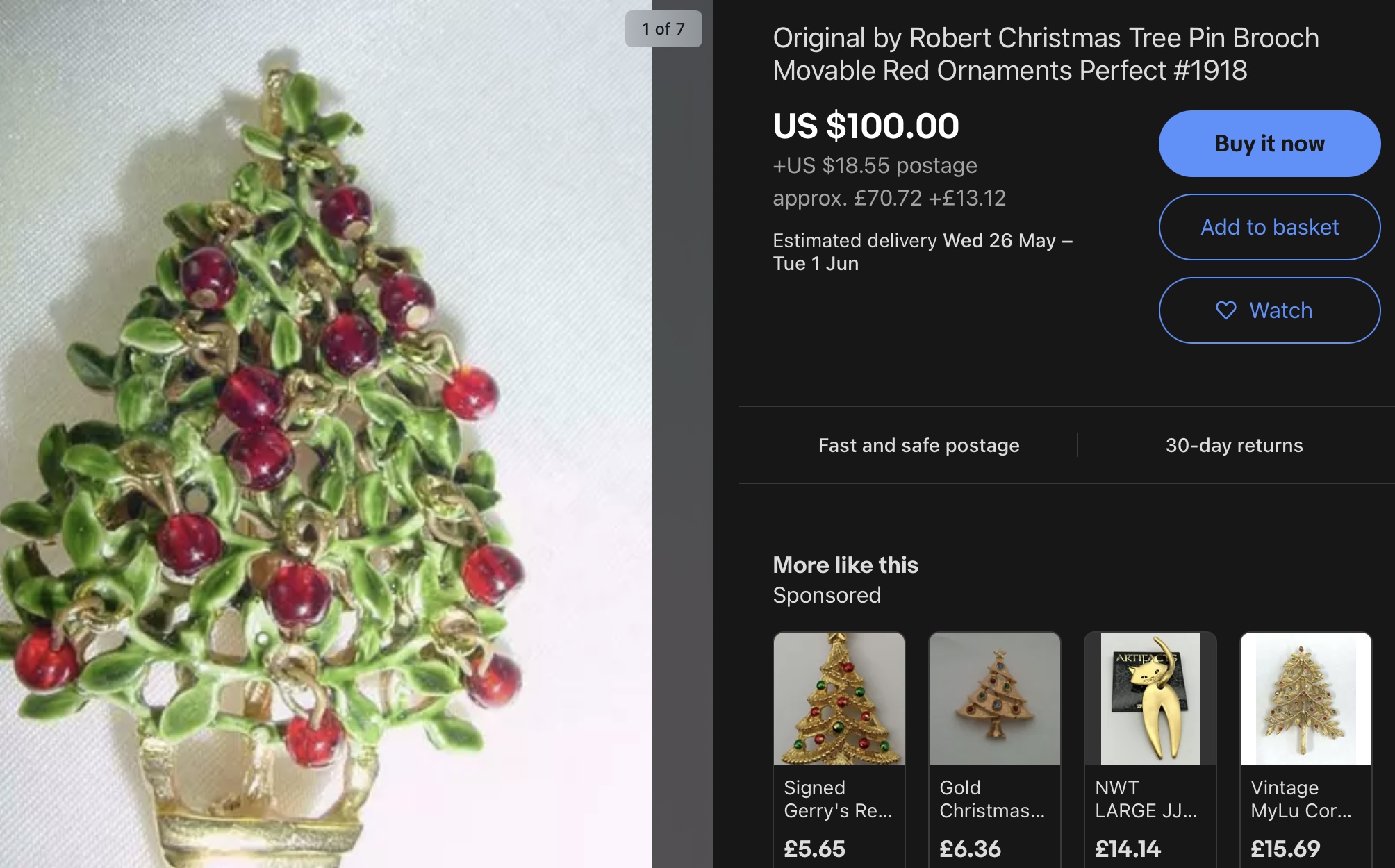Click the '1 of 7' image counter
This screenshot has width=1395, height=868.
pos(663,29)
